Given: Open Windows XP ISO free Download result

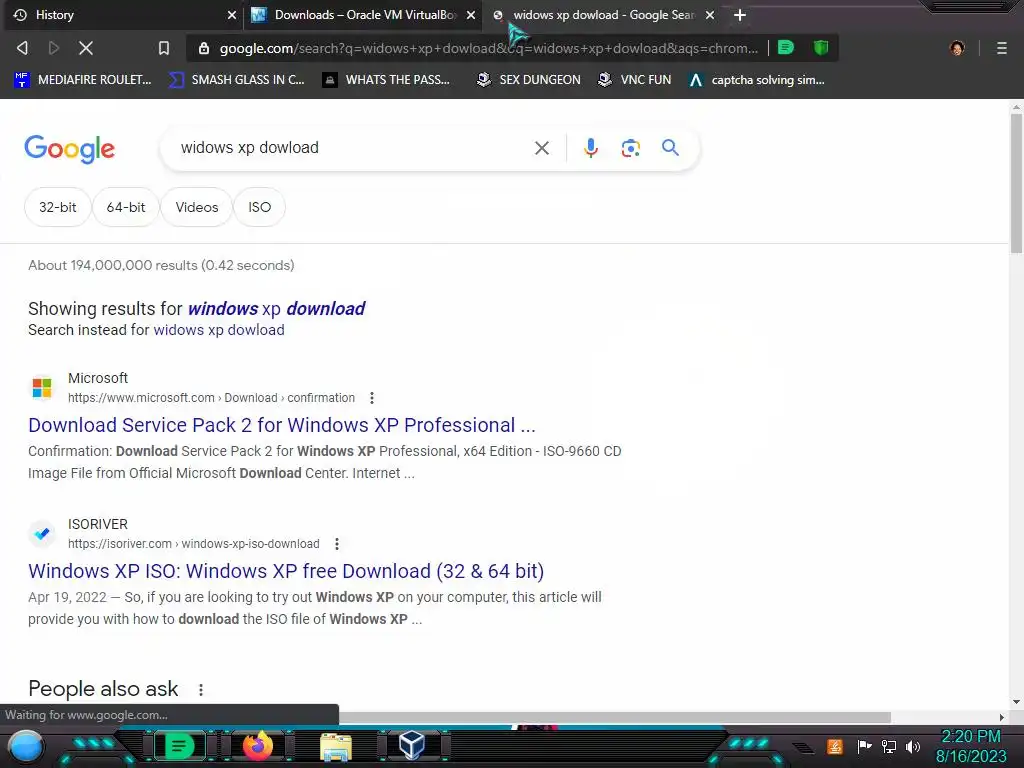Looking at the screenshot, I should click(286, 571).
